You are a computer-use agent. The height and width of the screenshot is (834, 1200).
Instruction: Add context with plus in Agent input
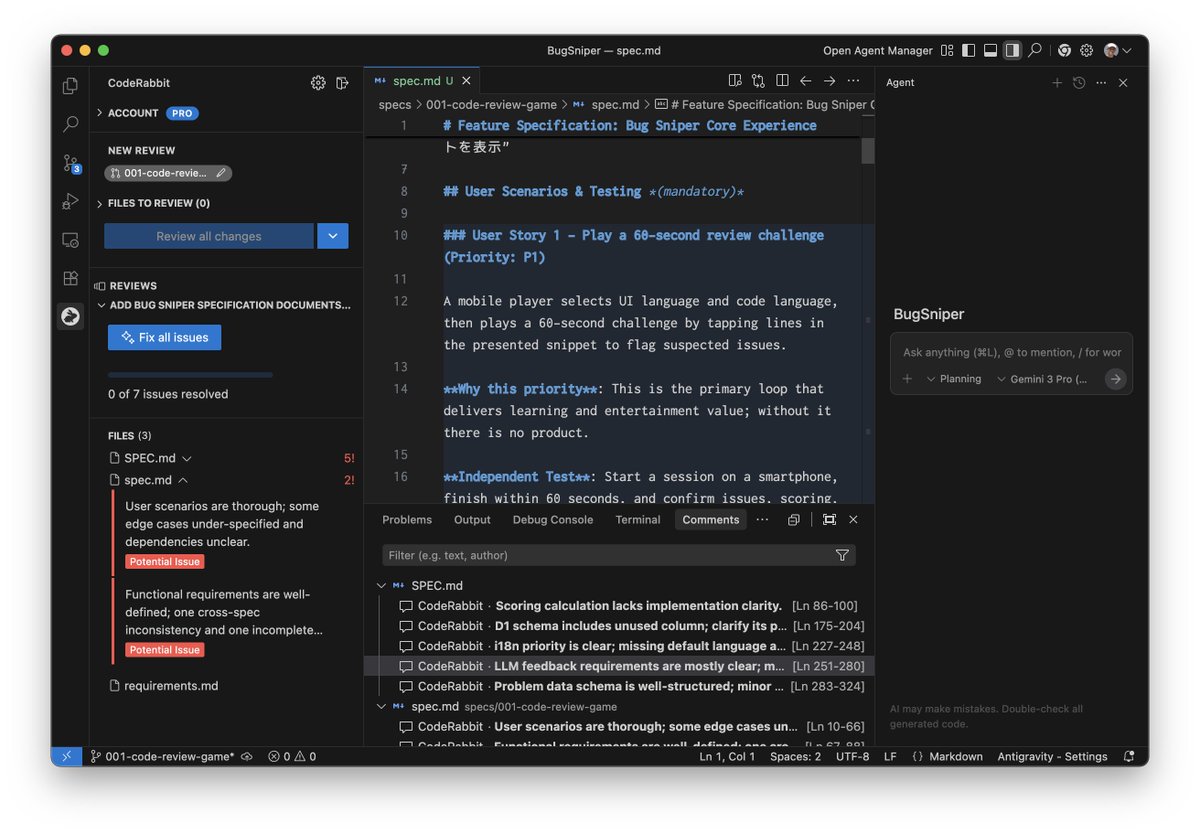tap(907, 379)
